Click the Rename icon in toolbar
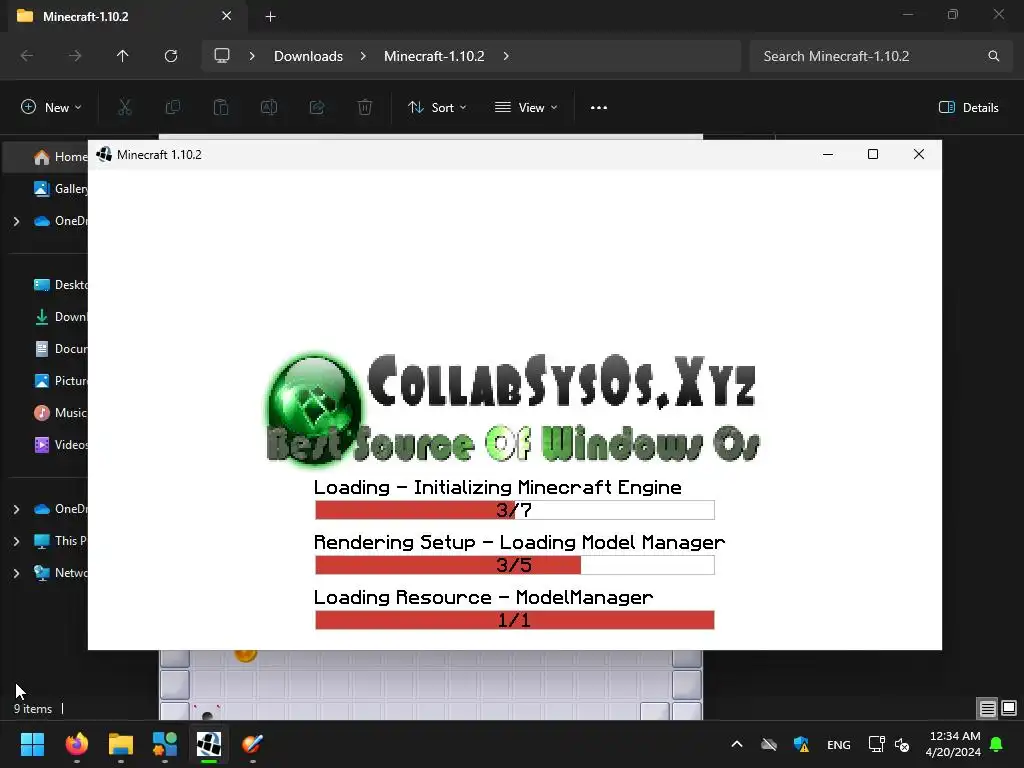Screen dimensions: 1024x768 [x=269, y=107]
